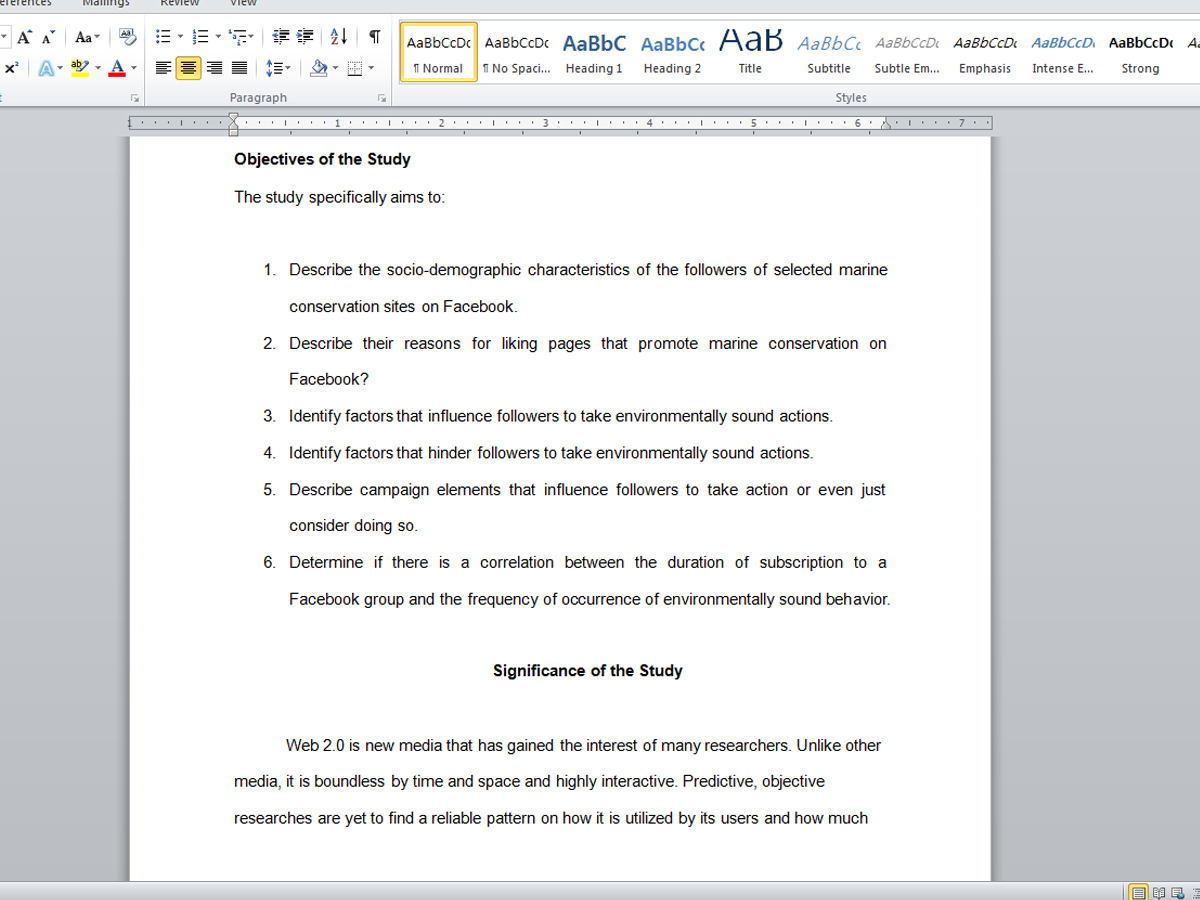Switch to Full Screen Reading view

(1158, 891)
